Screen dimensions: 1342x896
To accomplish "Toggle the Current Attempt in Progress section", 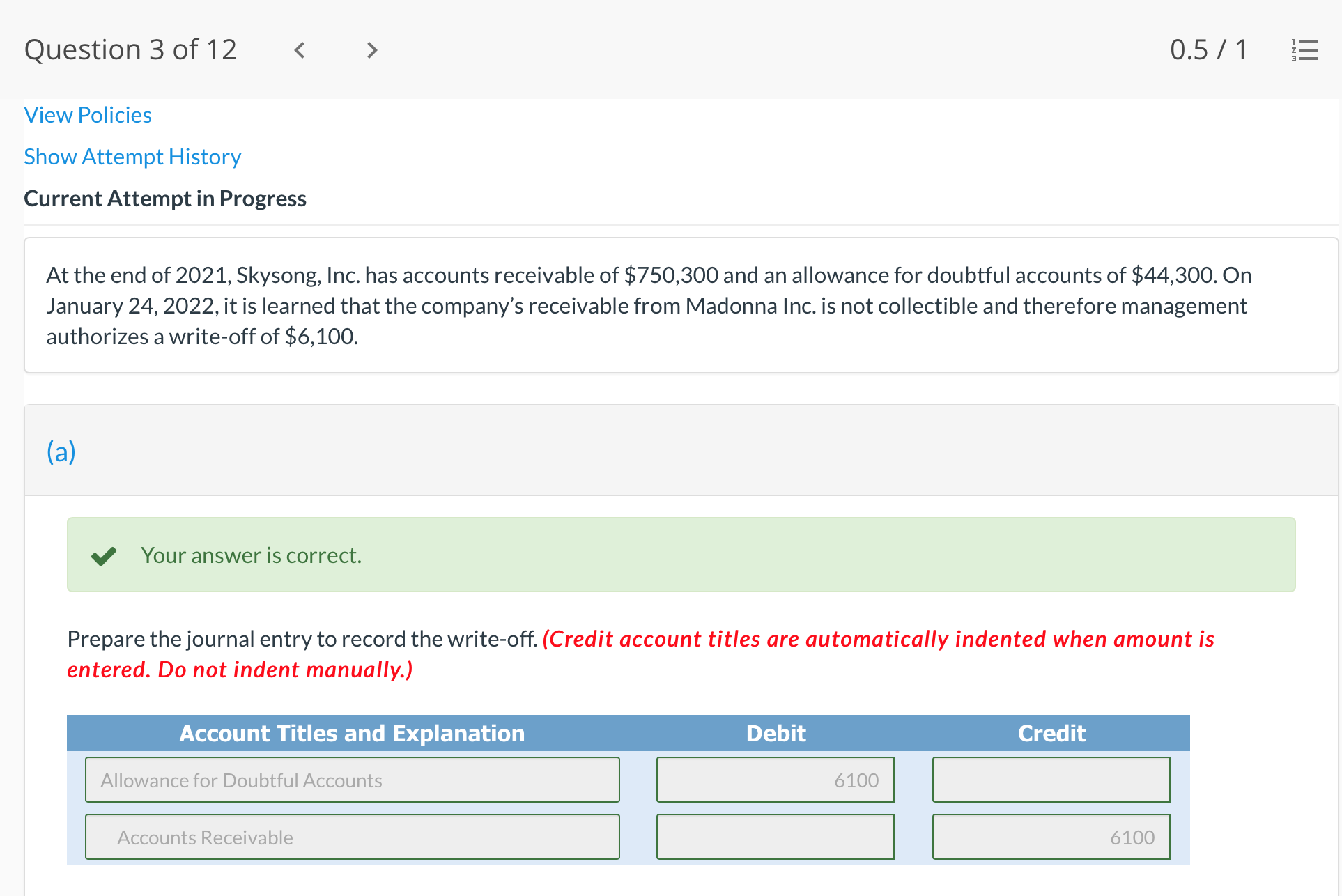I will click(164, 197).
